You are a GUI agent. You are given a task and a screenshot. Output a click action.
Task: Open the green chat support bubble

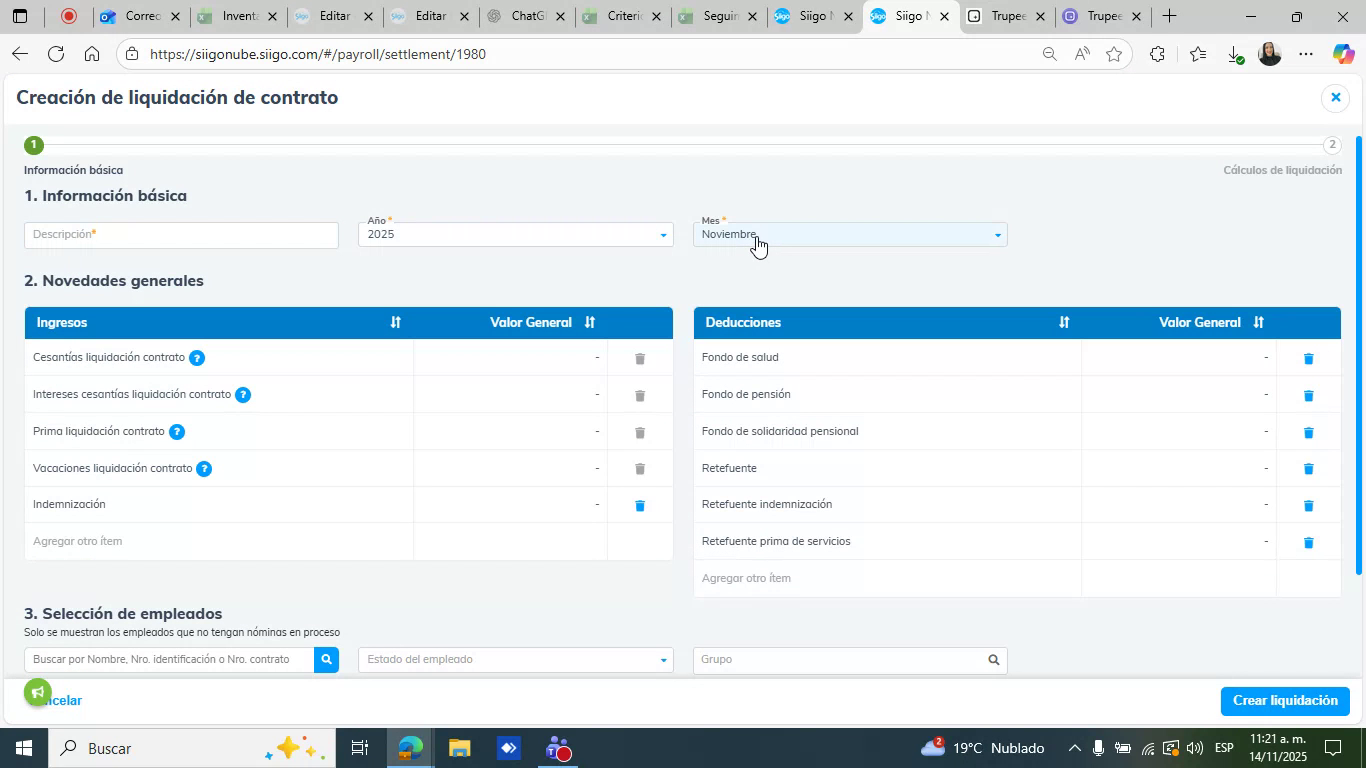pos(37,692)
